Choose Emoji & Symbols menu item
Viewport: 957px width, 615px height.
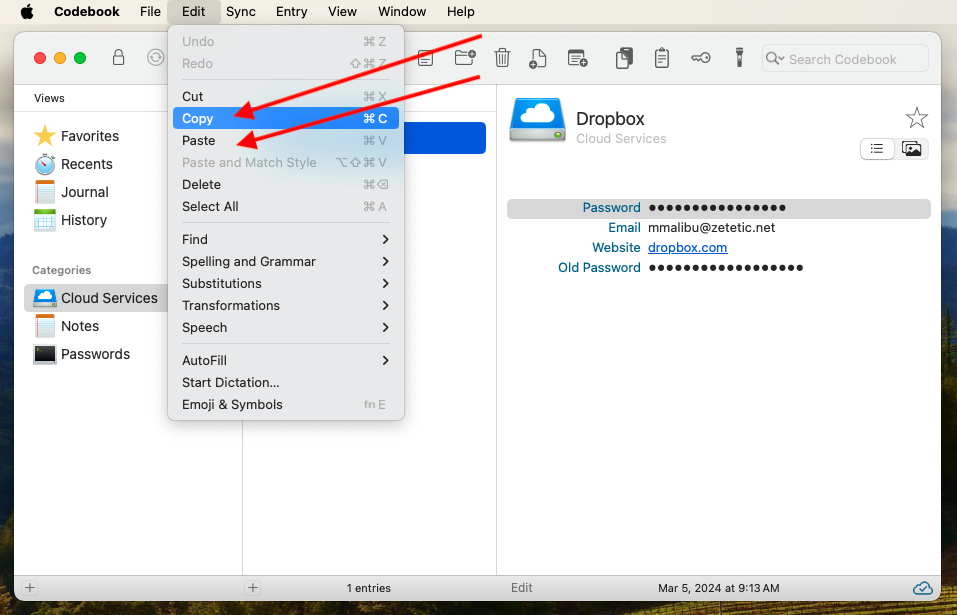[286, 405]
